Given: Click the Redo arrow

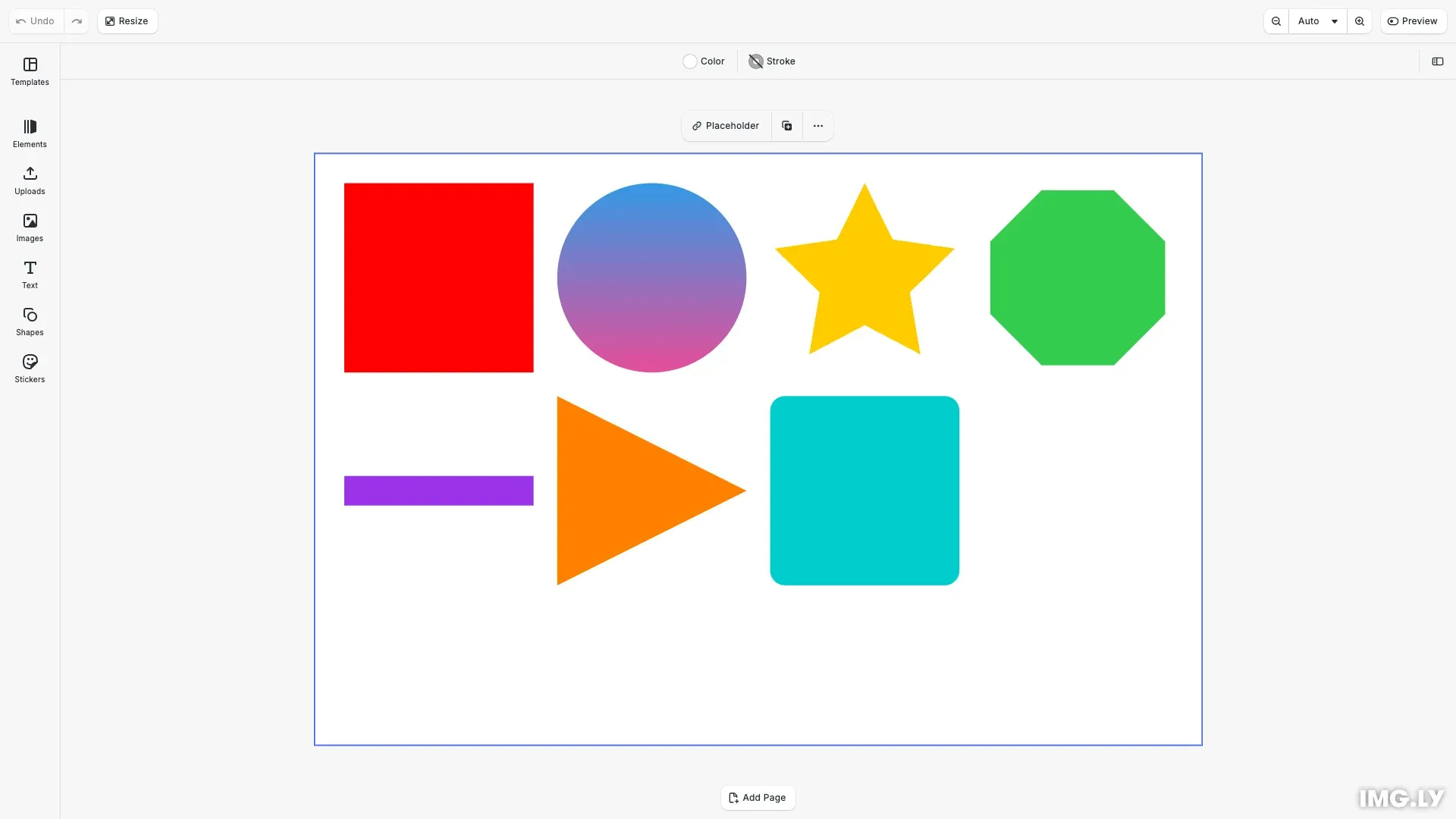Looking at the screenshot, I should coord(77,20).
